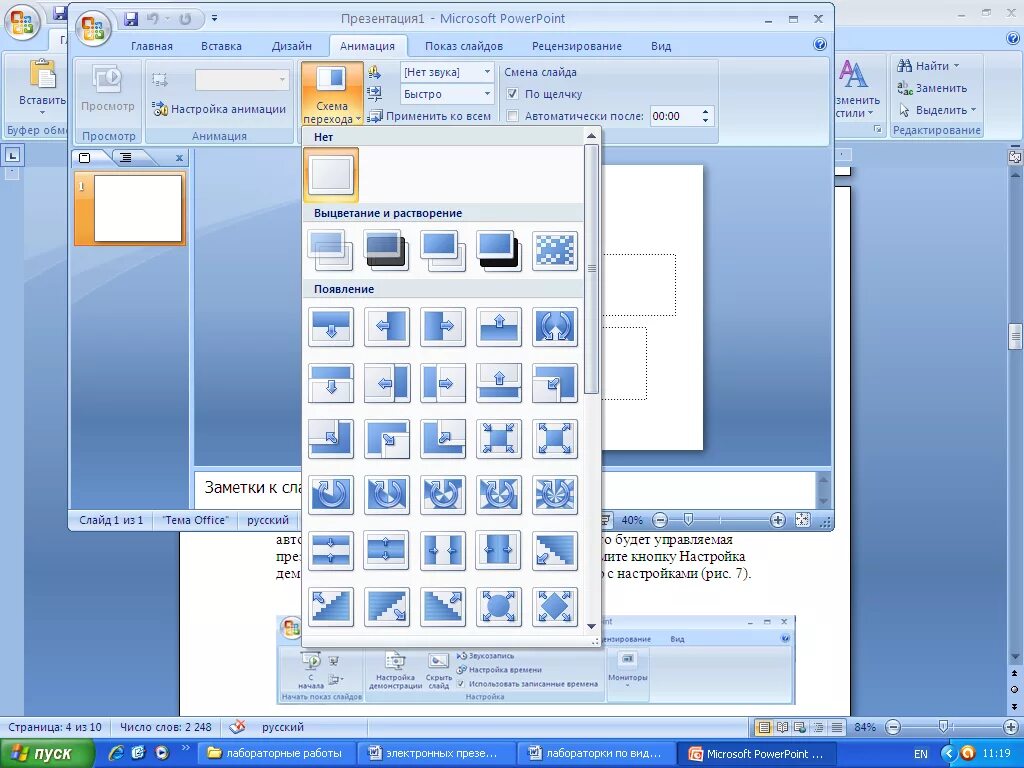Image resolution: width=1024 pixels, height=768 pixels.
Task: Select the Split Horizontal In transition
Action: tap(331, 551)
